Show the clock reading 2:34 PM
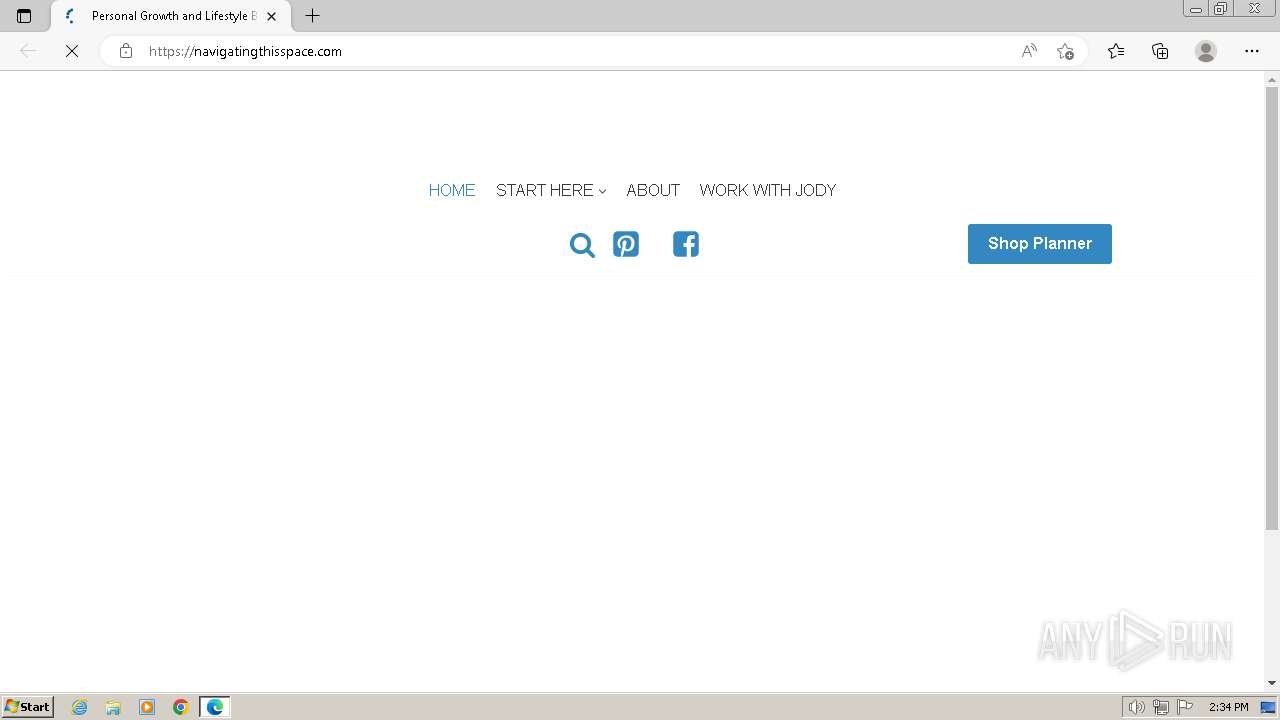The height and width of the screenshot is (720, 1280). [1228, 707]
